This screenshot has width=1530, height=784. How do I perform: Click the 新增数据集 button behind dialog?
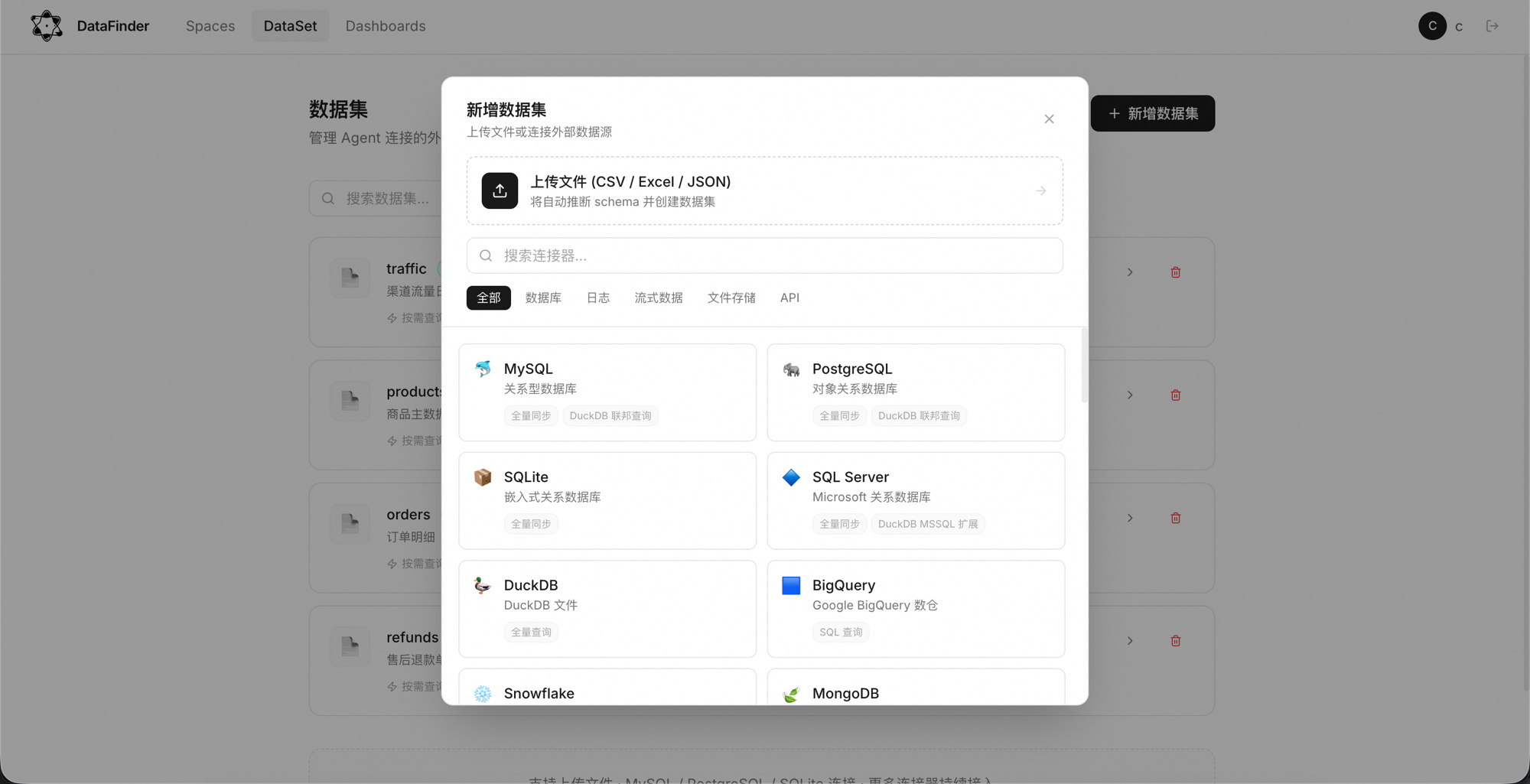click(x=1152, y=113)
